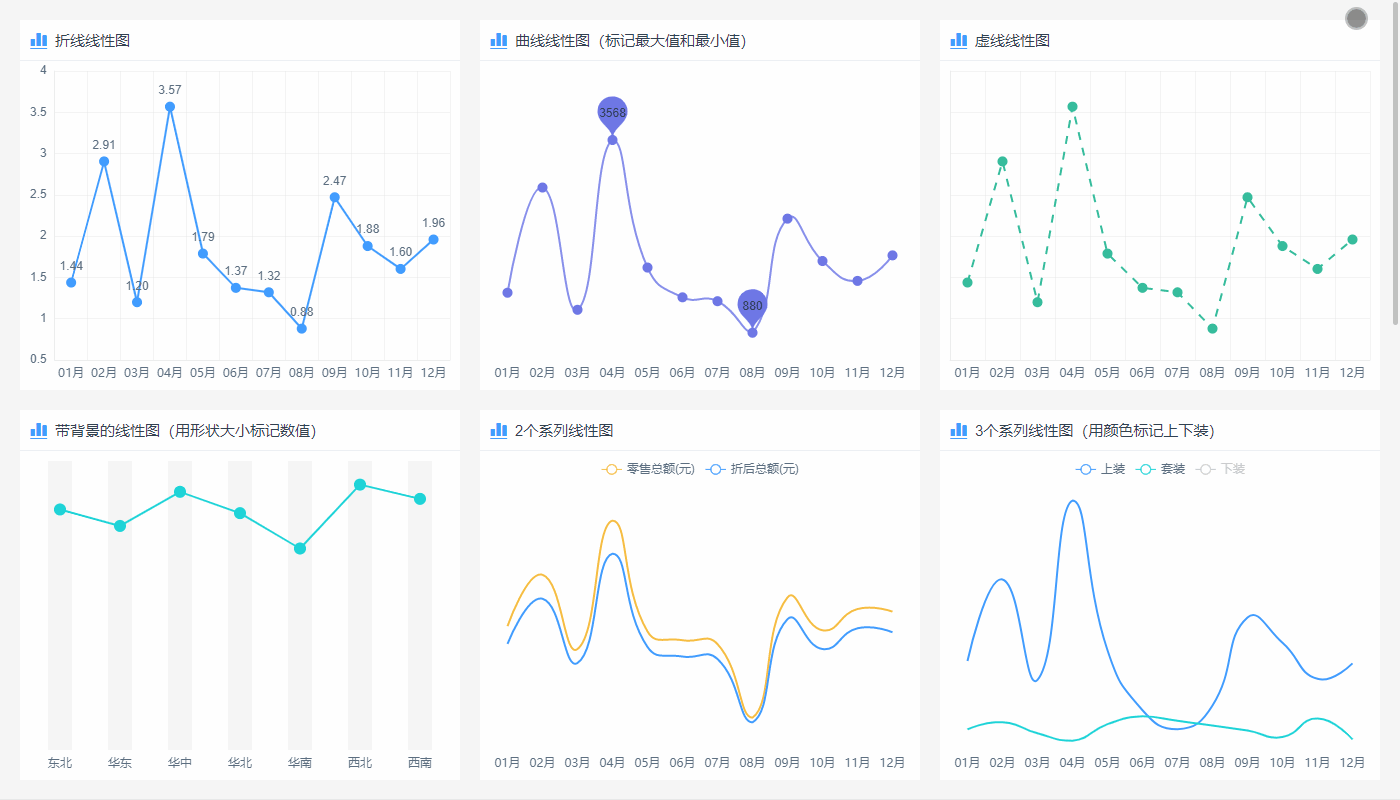Click the 0.88 data point for 08月
The height and width of the screenshot is (800, 1400).
(x=302, y=328)
